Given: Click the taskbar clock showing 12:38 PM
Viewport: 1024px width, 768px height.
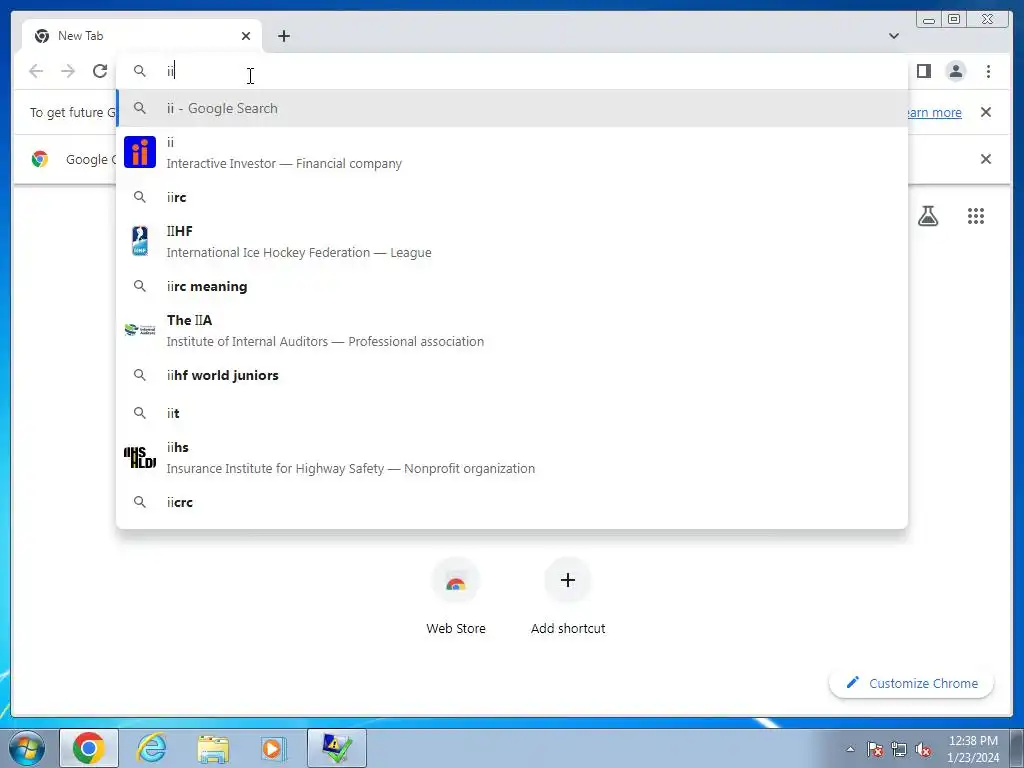Looking at the screenshot, I should coord(973,749).
